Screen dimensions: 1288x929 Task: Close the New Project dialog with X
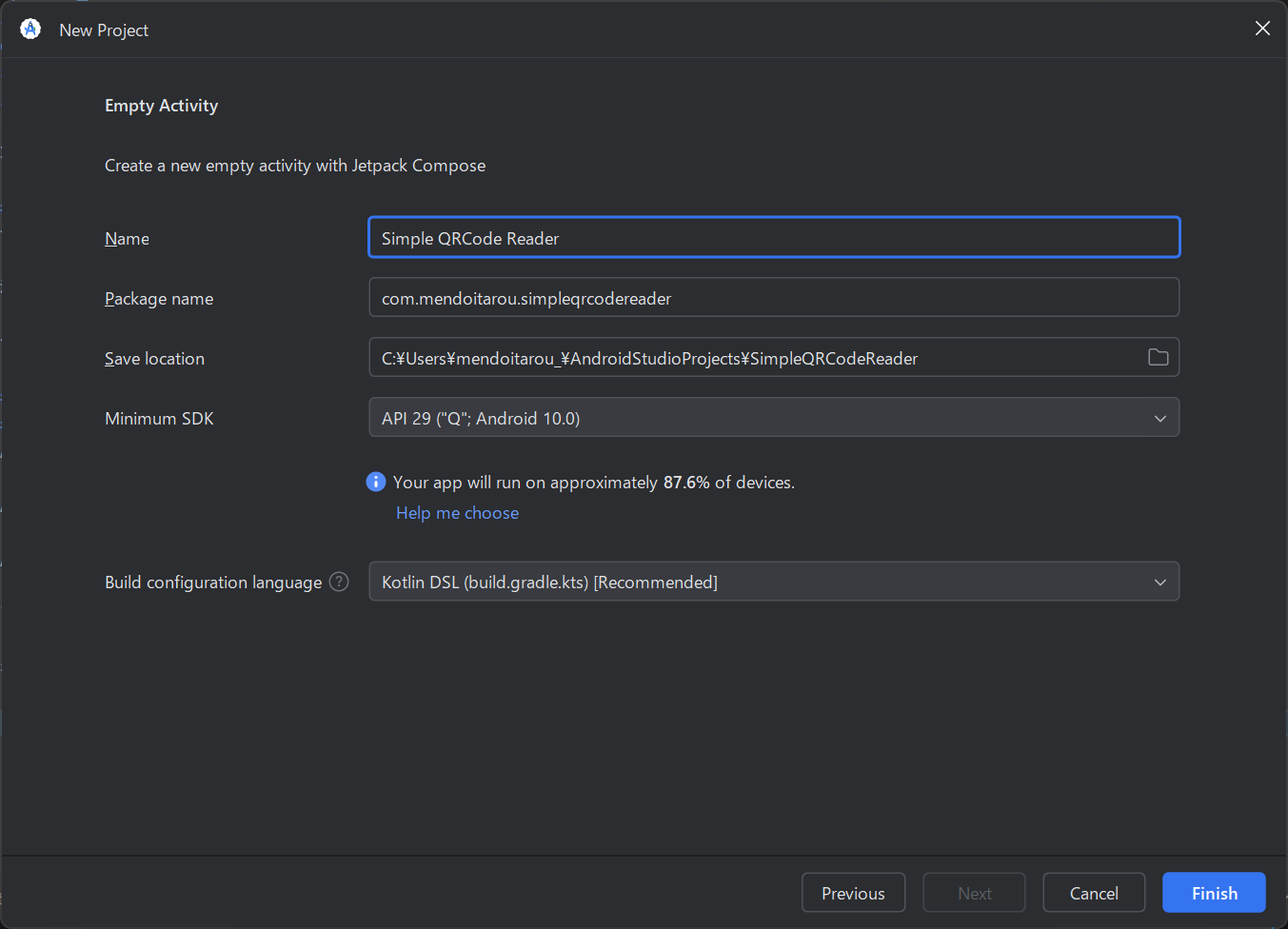[x=1262, y=29]
